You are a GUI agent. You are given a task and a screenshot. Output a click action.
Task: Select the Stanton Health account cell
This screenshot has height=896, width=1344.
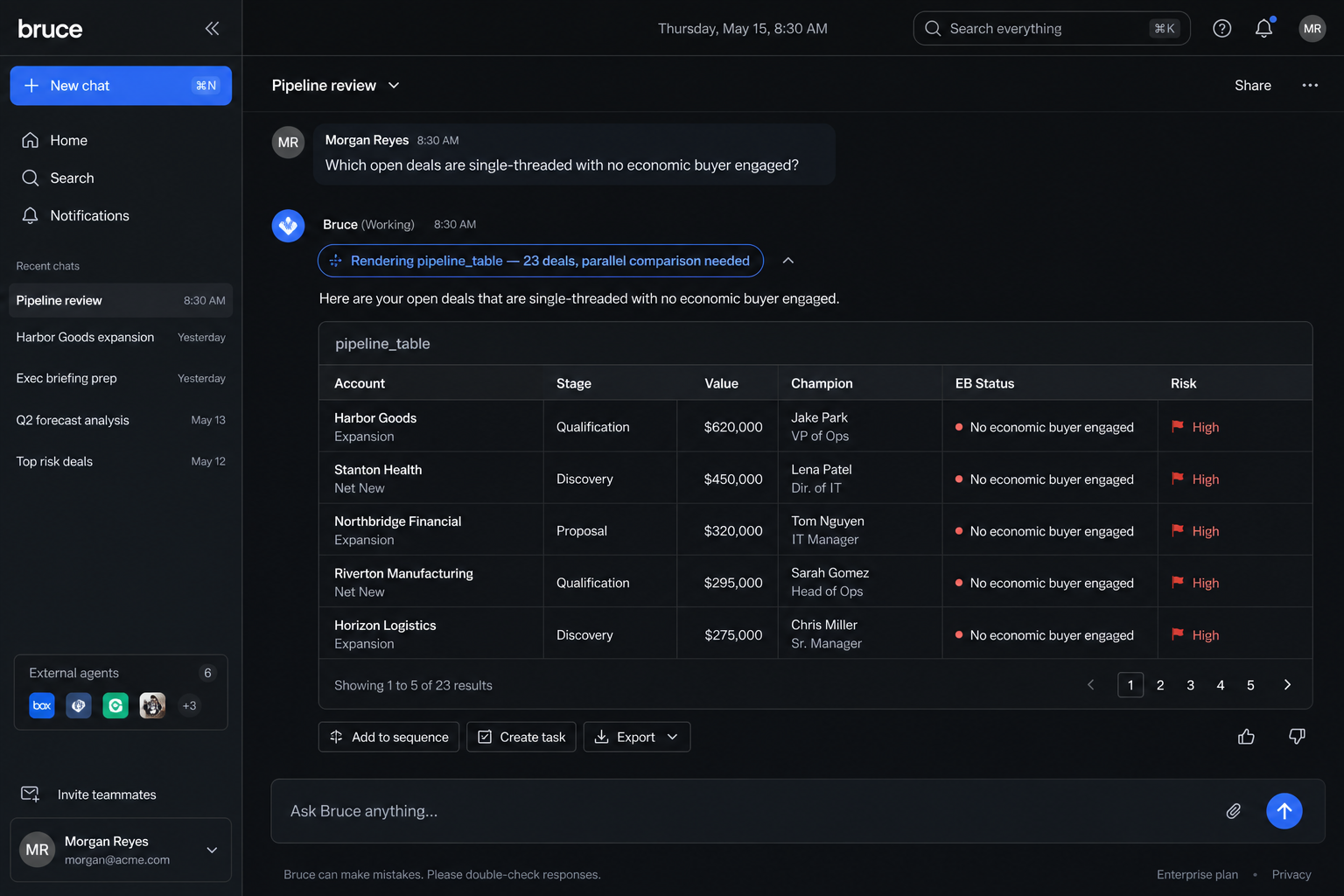click(x=431, y=479)
